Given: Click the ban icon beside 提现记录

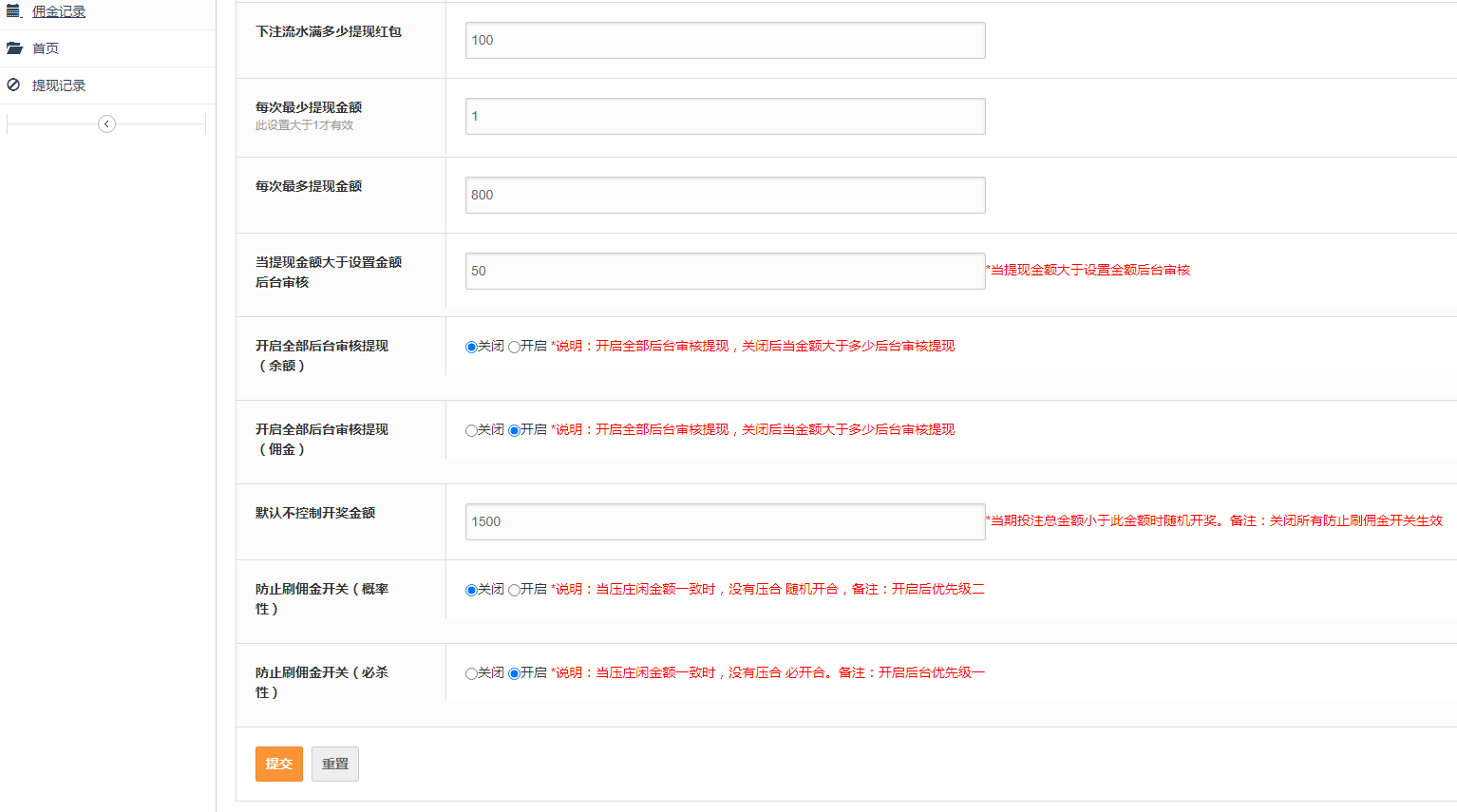Looking at the screenshot, I should pos(13,85).
